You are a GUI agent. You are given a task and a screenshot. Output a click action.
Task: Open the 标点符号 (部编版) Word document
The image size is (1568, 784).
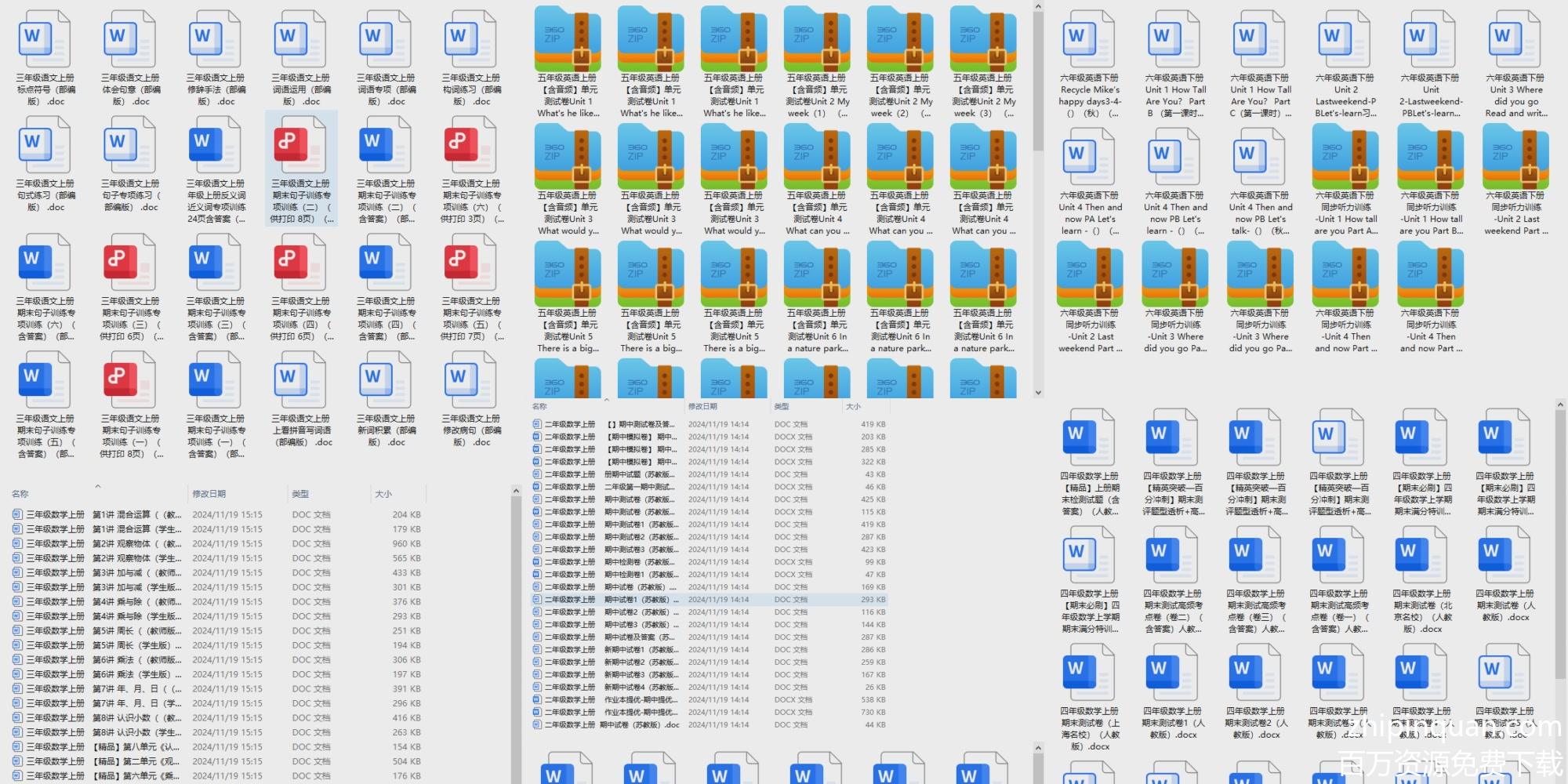[x=45, y=39]
